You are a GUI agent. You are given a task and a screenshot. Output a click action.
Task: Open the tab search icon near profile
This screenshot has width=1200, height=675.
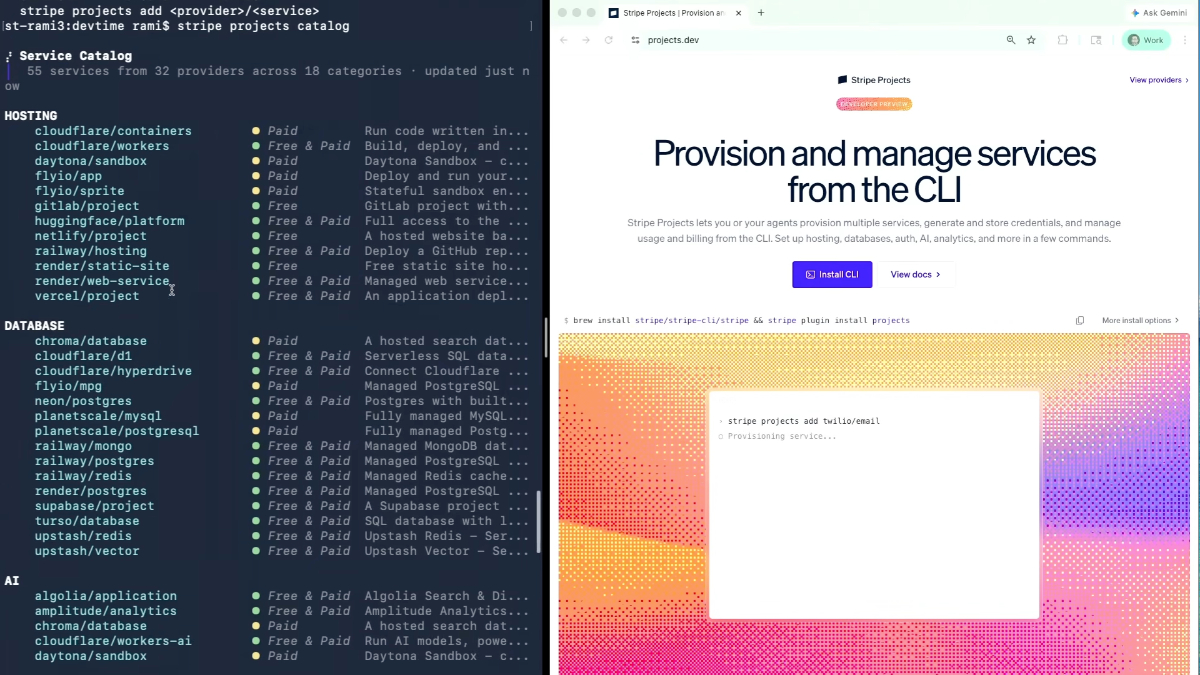[x=1096, y=40]
